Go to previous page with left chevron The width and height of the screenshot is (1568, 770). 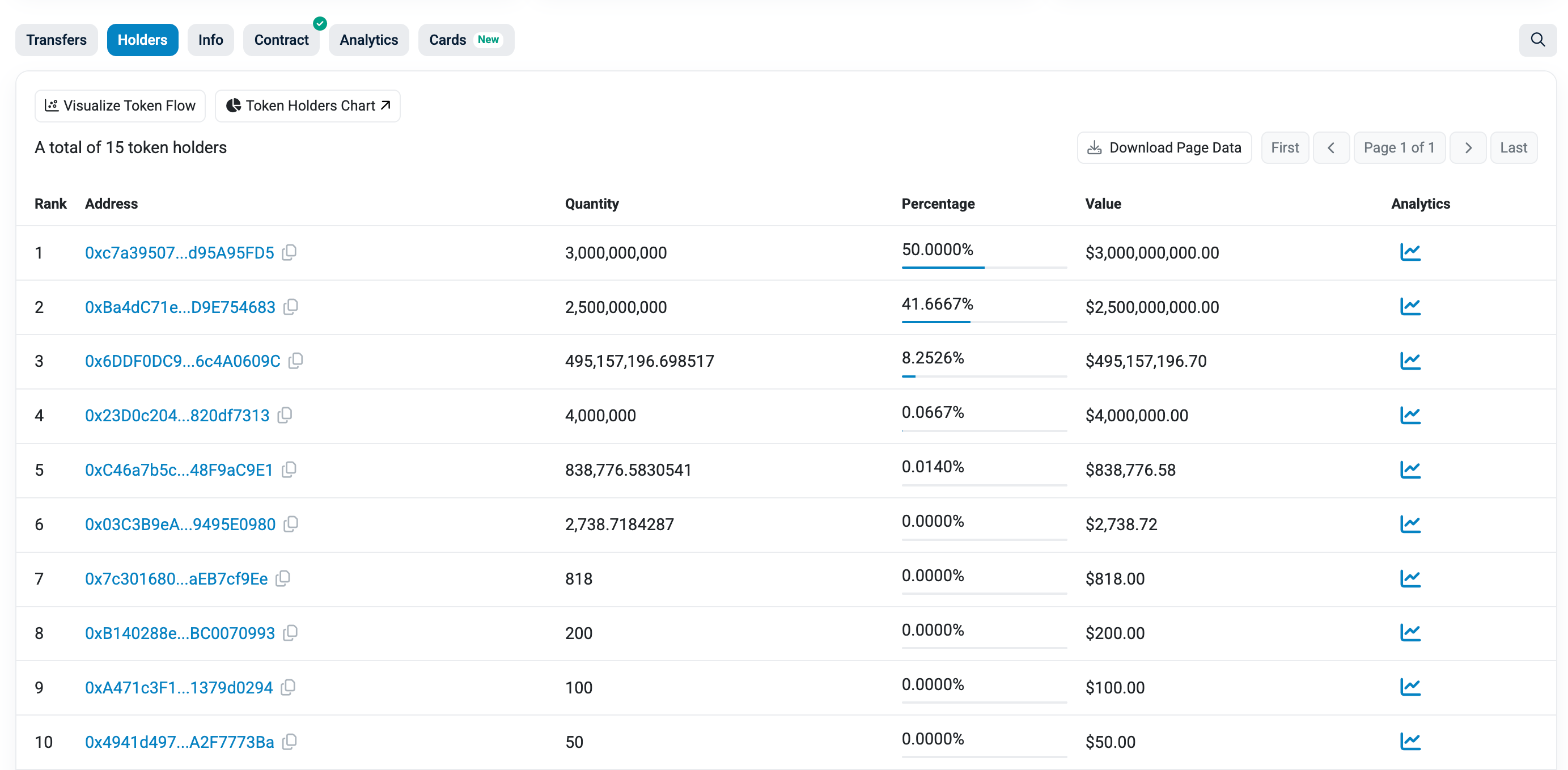(1330, 148)
